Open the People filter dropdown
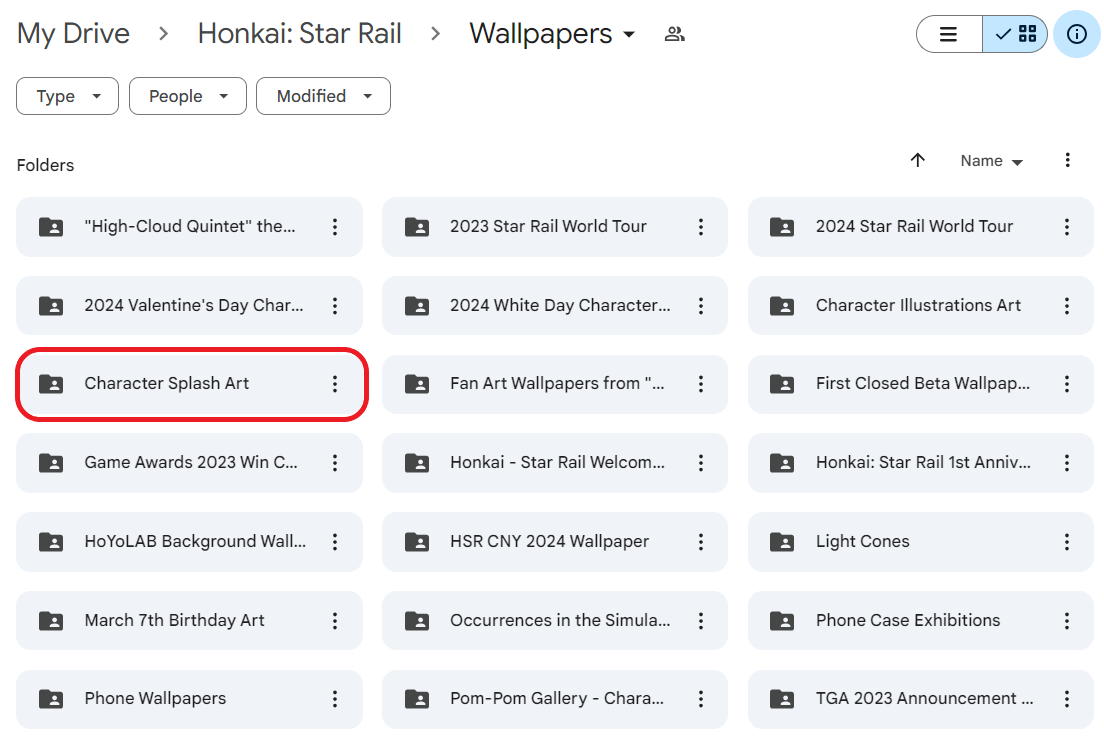This screenshot has width=1104, height=744. 187,96
